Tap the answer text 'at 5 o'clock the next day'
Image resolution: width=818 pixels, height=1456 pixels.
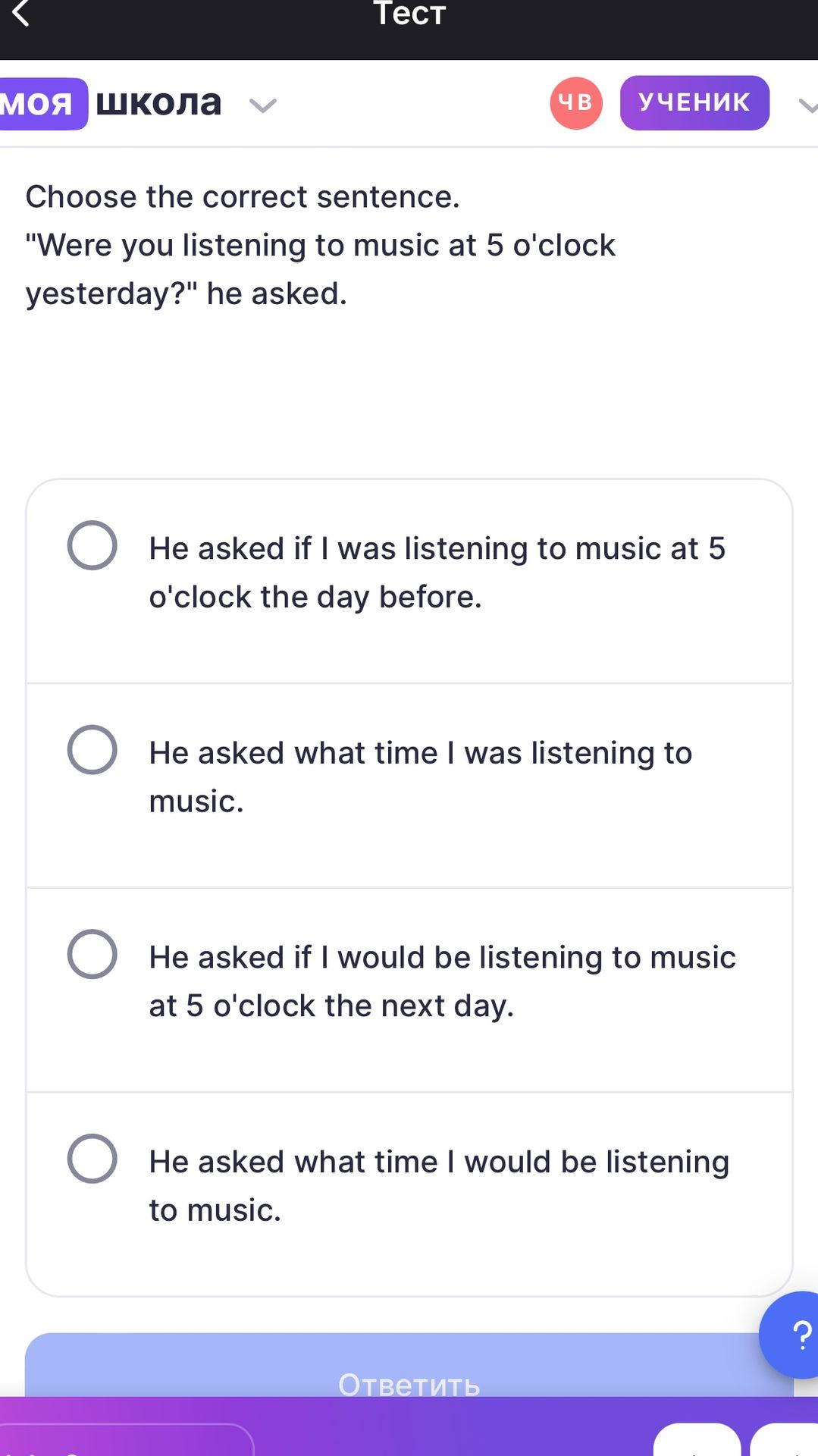pos(331,1006)
